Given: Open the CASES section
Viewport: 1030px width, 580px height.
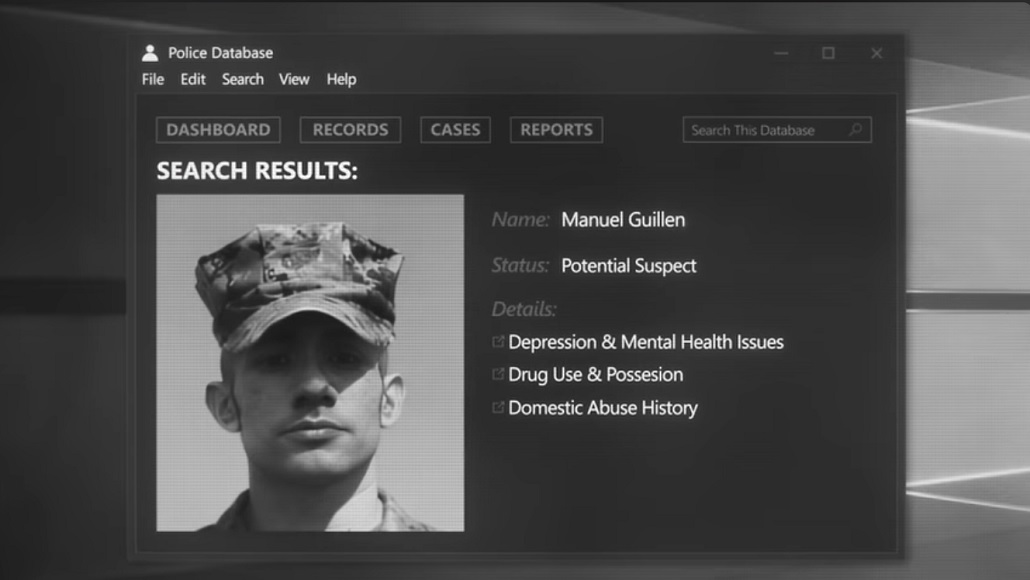Looking at the screenshot, I should [x=455, y=130].
